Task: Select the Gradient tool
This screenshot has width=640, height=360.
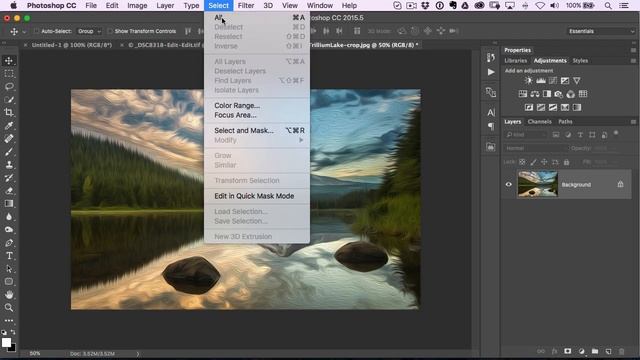Action: [9, 204]
